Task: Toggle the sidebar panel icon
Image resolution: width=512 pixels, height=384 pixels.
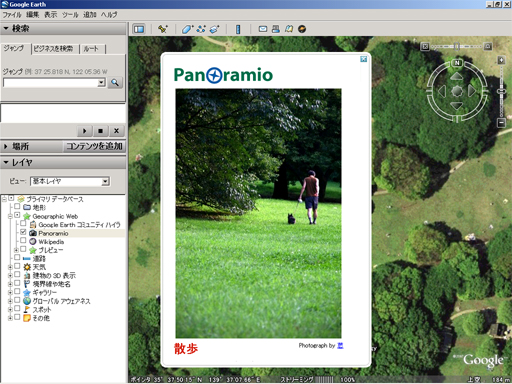Action: [139, 29]
